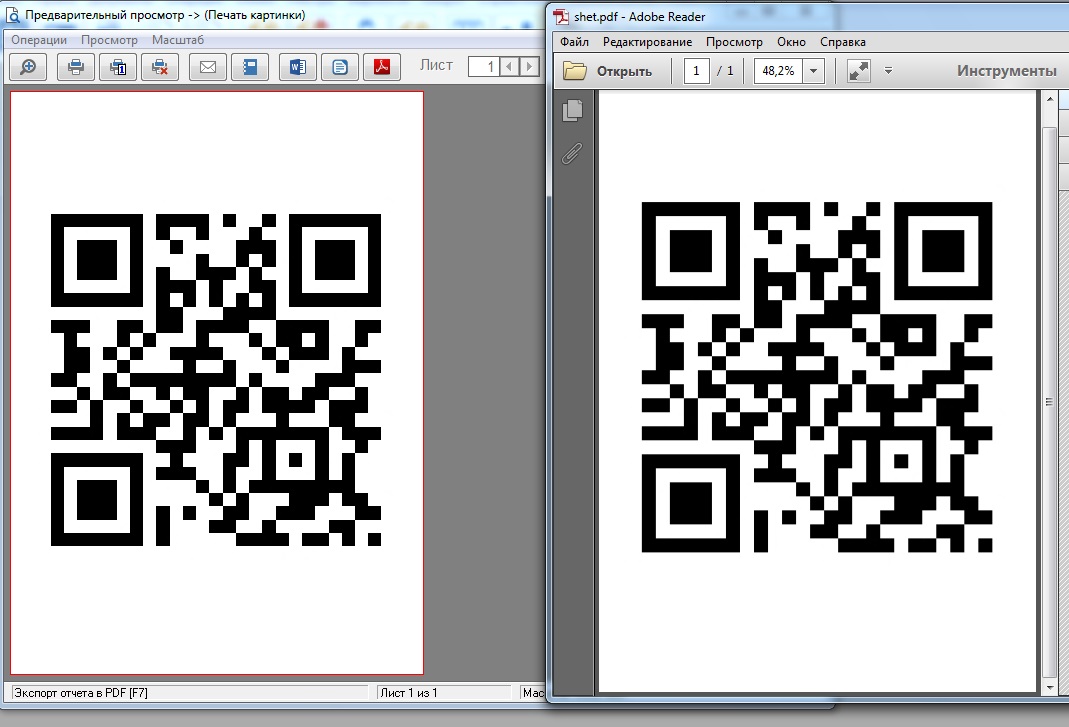Open the zoom percentage dropdown arrow
Viewport: 1069px width, 727px height.
click(x=813, y=71)
